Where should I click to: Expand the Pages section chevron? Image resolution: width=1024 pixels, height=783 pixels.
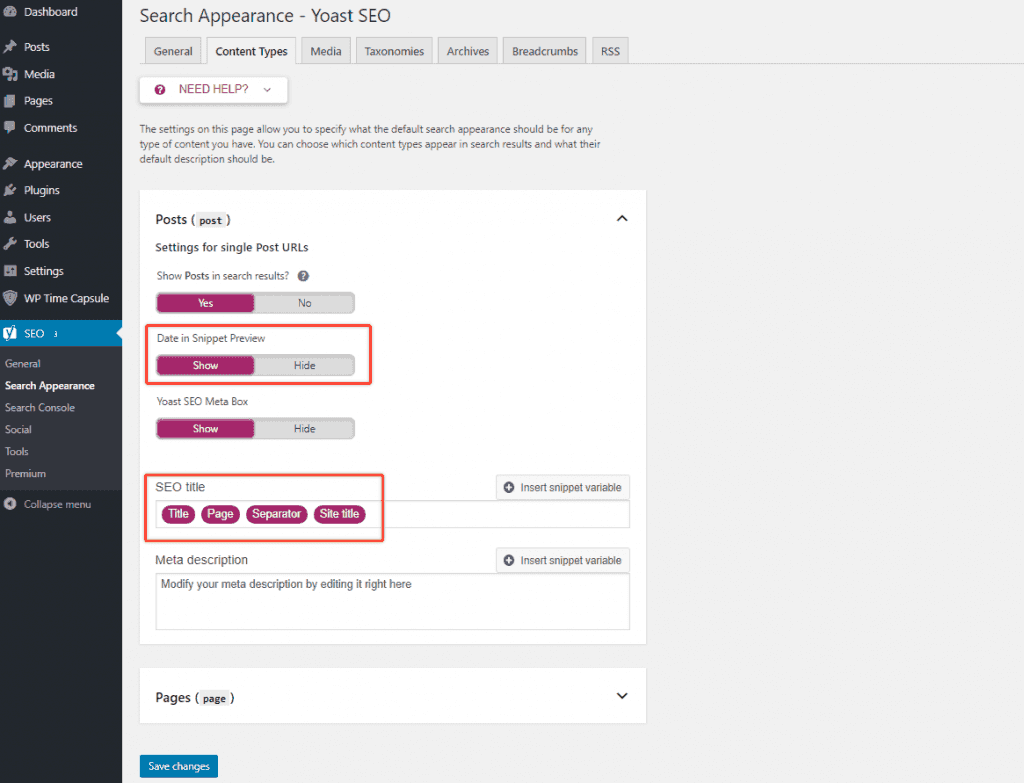point(622,697)
